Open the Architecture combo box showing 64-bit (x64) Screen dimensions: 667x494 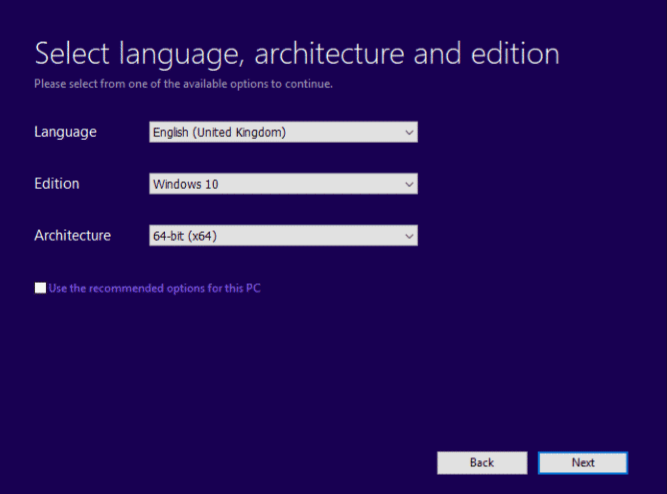[283, 236]
